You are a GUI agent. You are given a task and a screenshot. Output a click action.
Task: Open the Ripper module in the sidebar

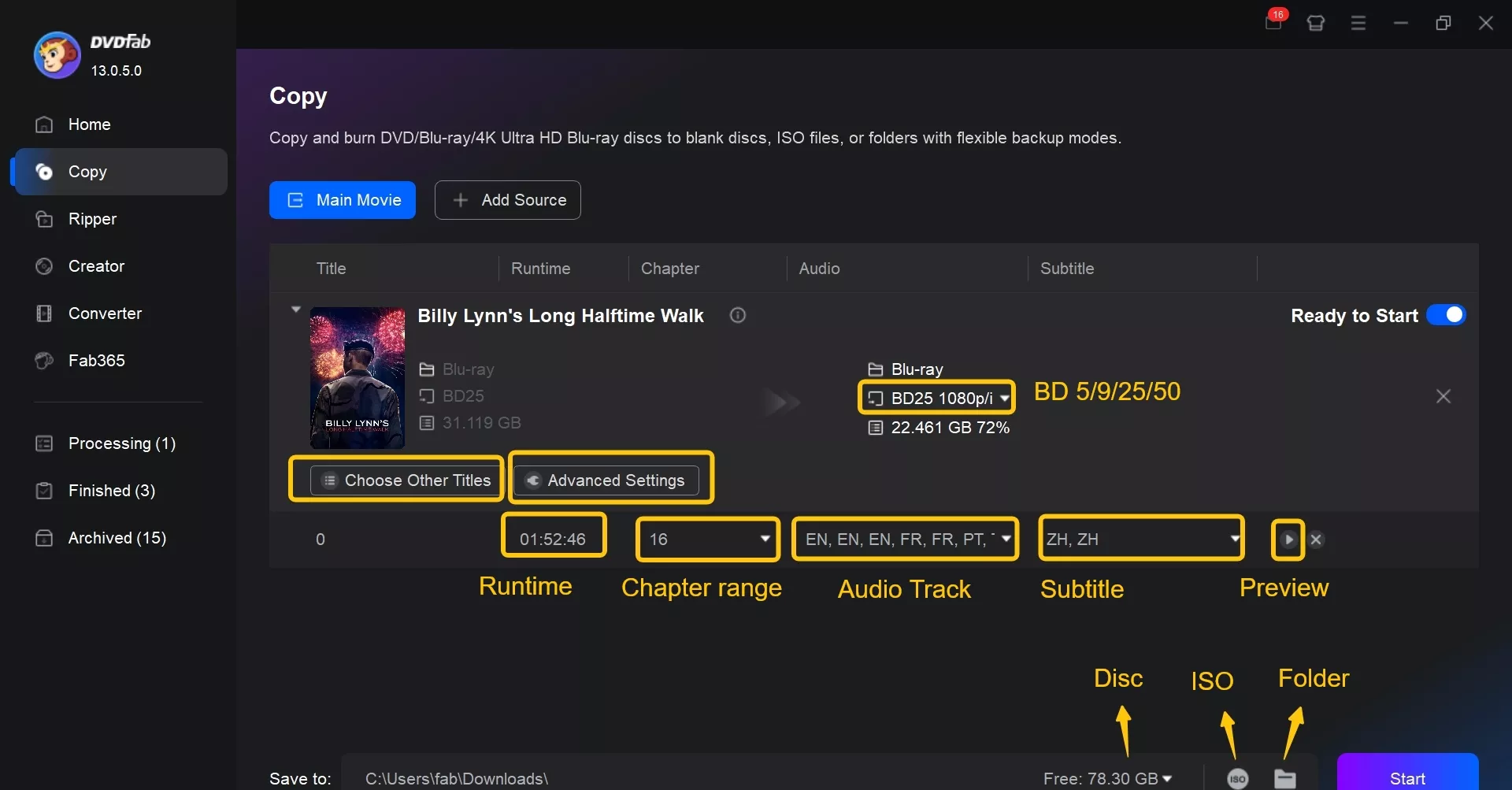click(91, 219)
